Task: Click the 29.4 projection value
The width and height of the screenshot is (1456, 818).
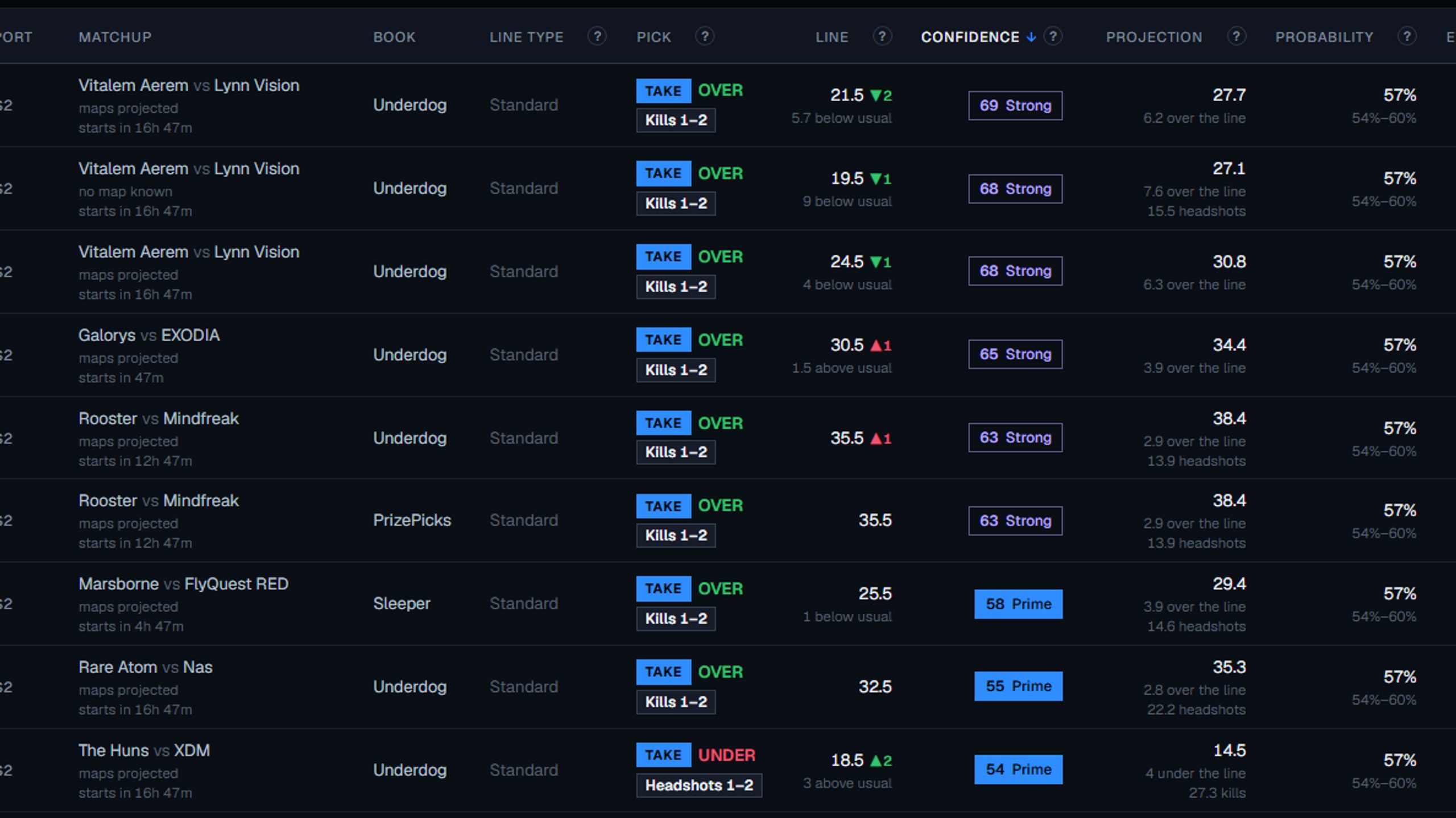Action: (1229, 584)
